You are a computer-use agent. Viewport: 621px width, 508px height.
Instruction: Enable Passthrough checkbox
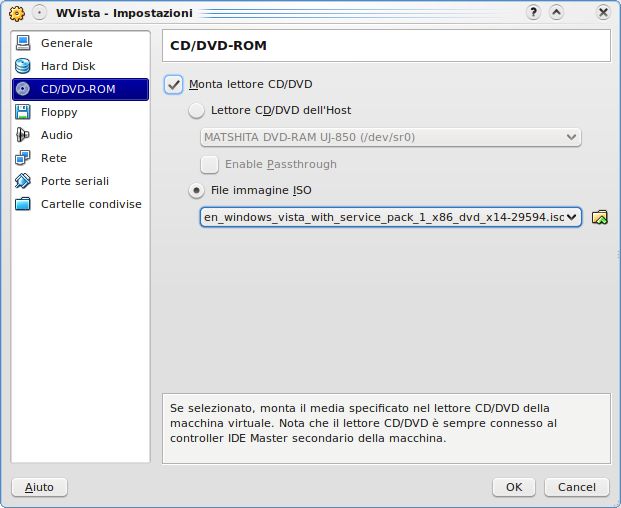point(210,165)
